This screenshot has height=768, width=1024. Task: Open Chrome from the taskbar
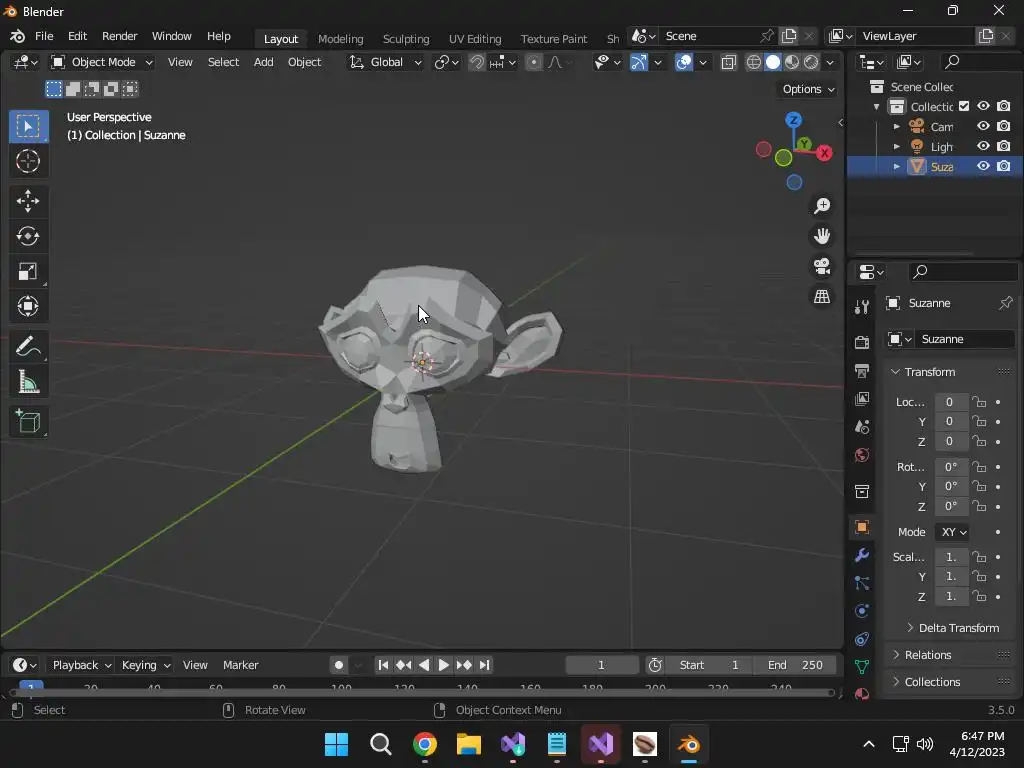(424, 744)
